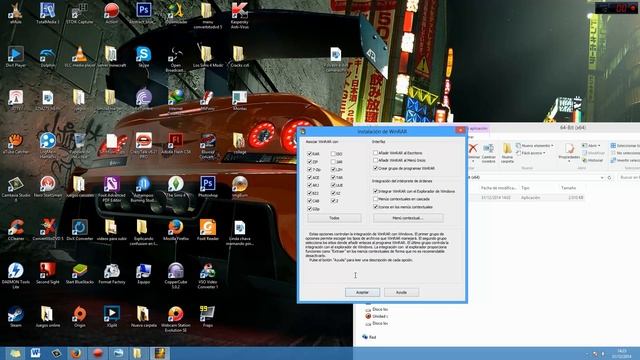Open Foxit Reader desktop shortcut
The image size is (640, 360).
(207, 229)
